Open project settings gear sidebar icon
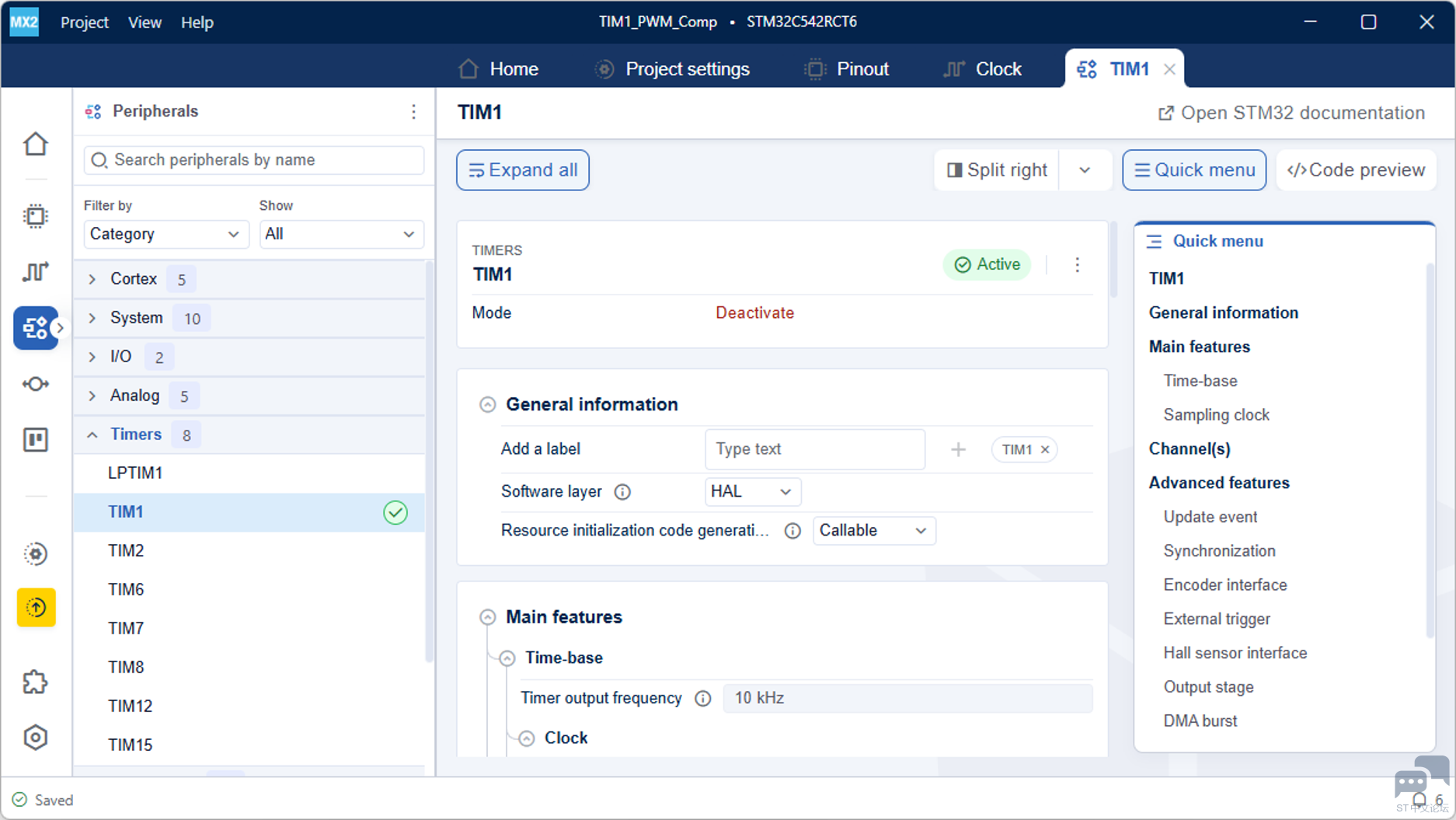The height and width of the screenshot is (820, 1456). coord(36,554)
